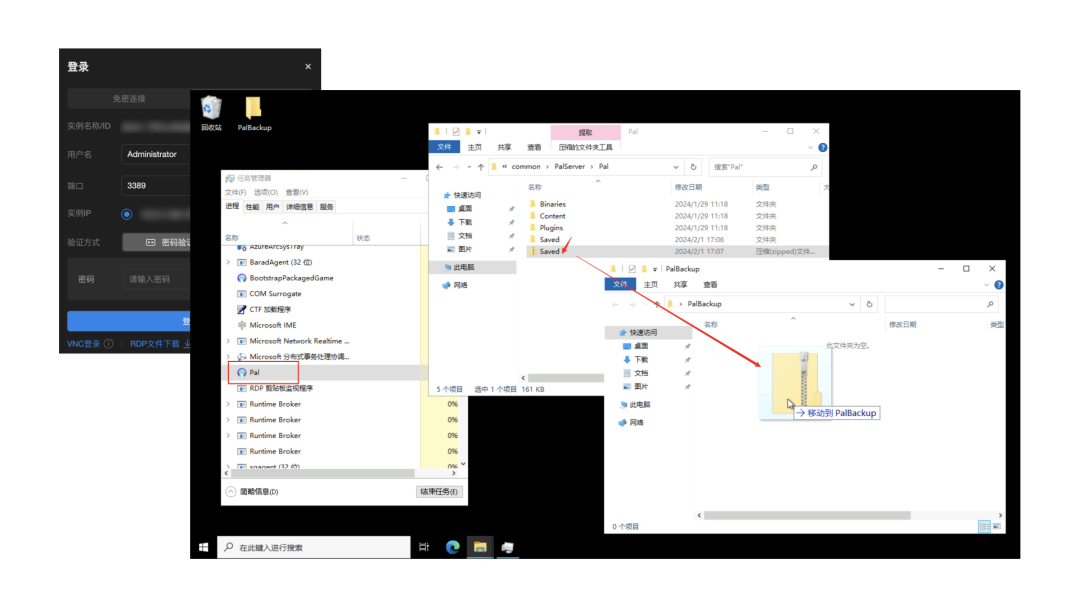The width and height of the screenshot is (1080, 608).
Task: Open the 压缩的文件夹工具 tab in Pal window
Action: click(x=585, y=147)
